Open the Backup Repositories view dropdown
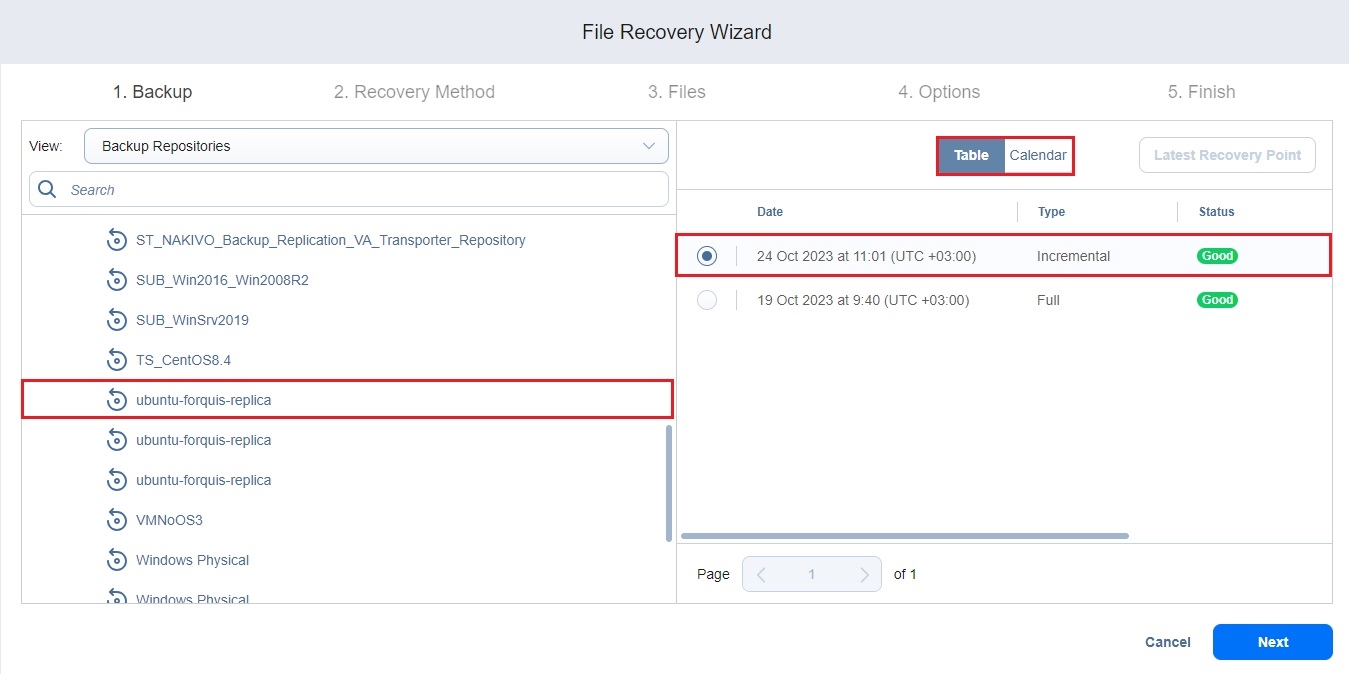The image size is (1349, 674). click(376, 146)
